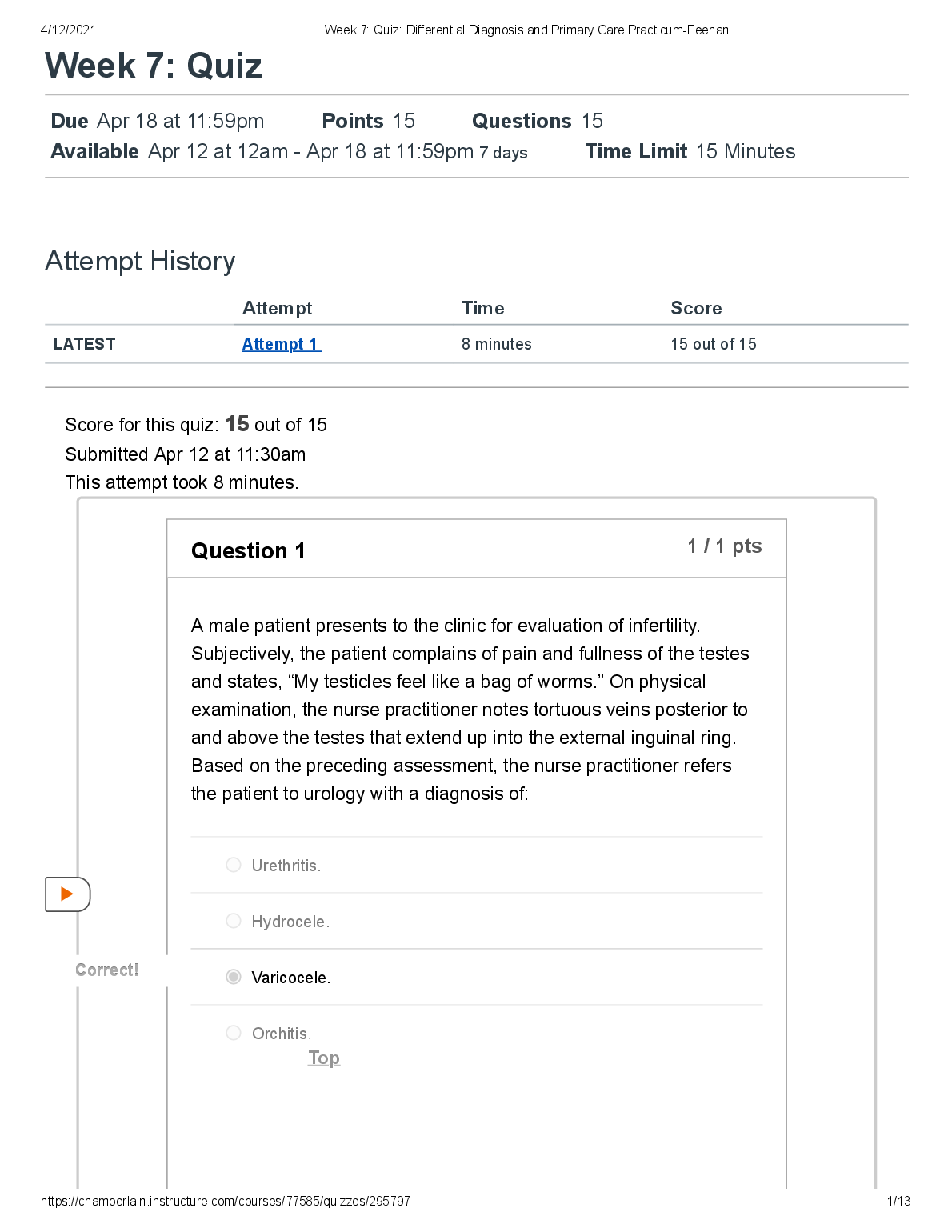Select the Urethritis radio button
952x1232 pixels.
pyautogui.click(x=234, y=865)
